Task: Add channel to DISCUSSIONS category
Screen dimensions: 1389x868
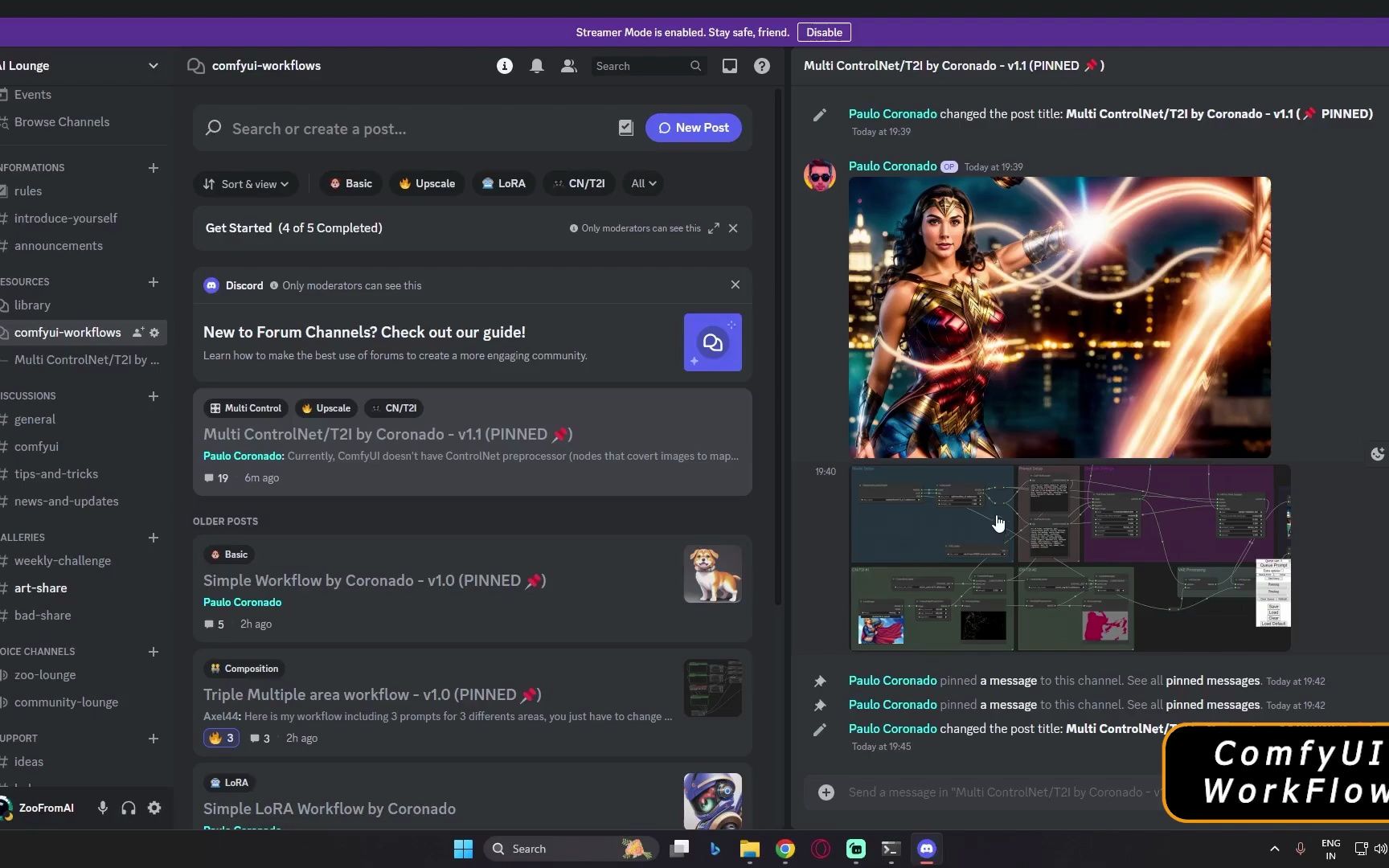Action: tap(153, 396)
